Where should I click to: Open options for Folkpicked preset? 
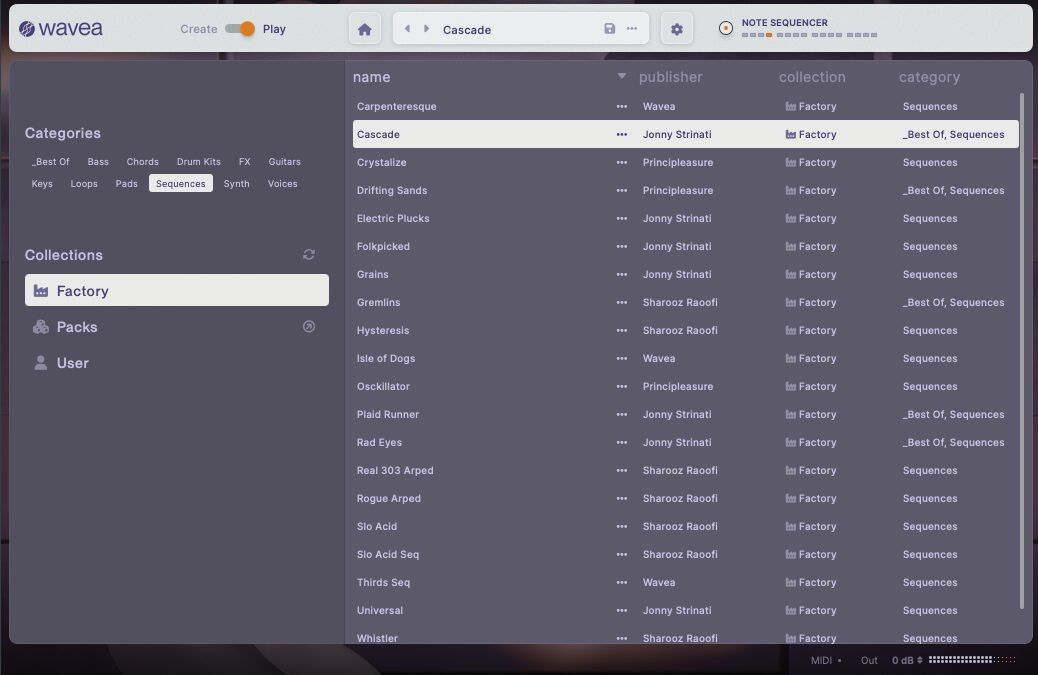pos(622,246)
